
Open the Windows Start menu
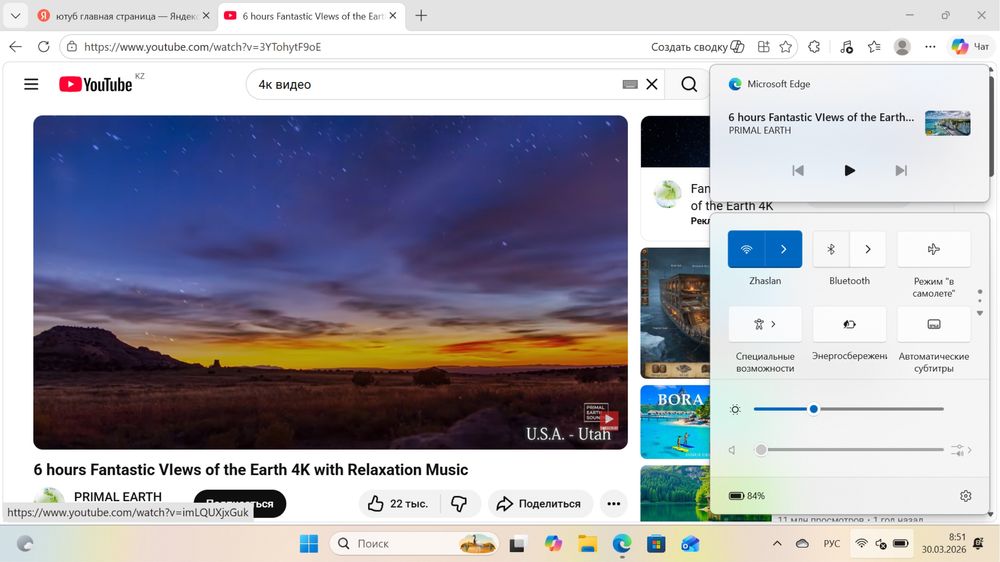point(309,544)
